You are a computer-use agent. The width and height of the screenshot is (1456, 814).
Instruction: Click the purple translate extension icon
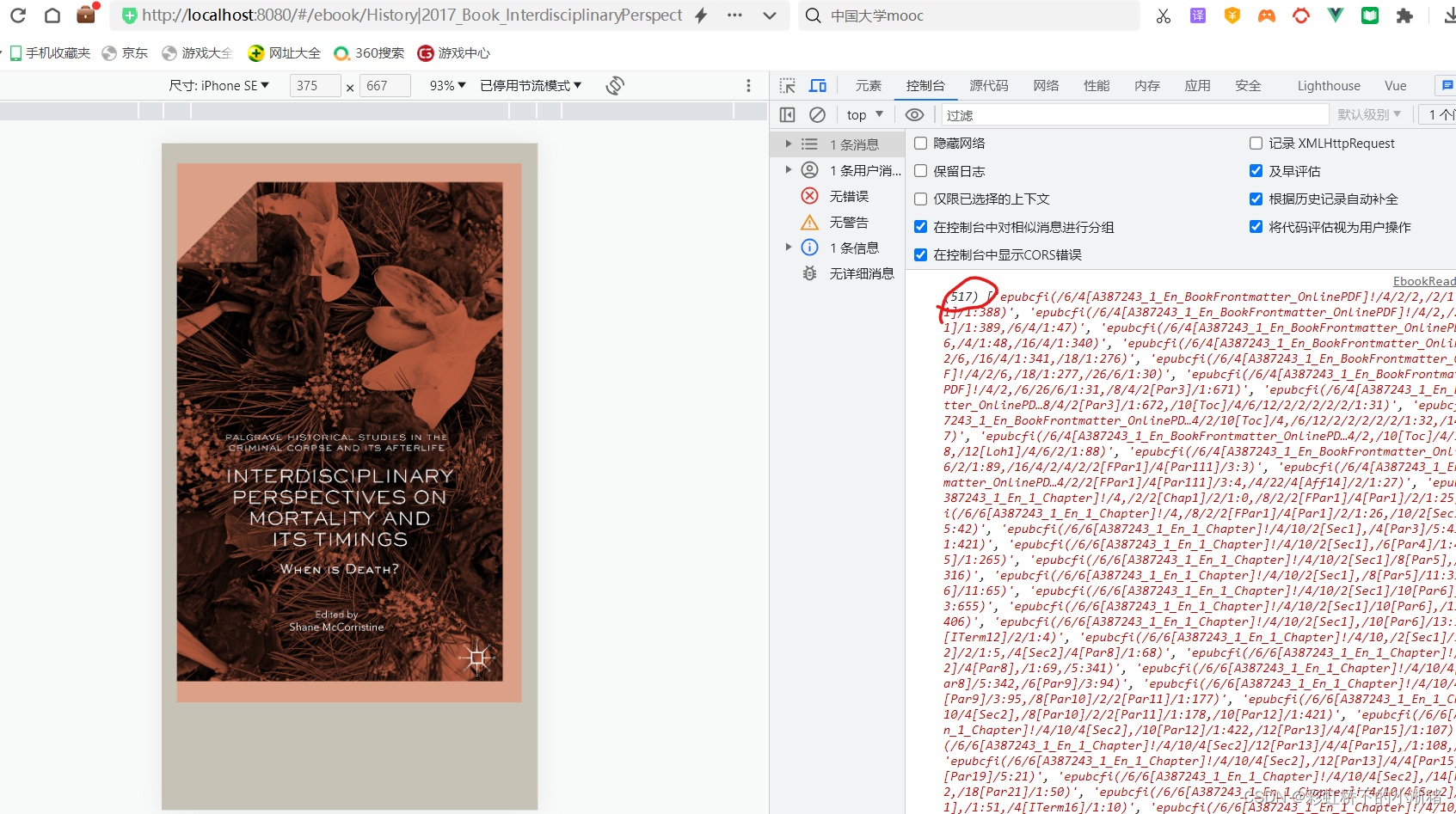tap(1198, 15)
